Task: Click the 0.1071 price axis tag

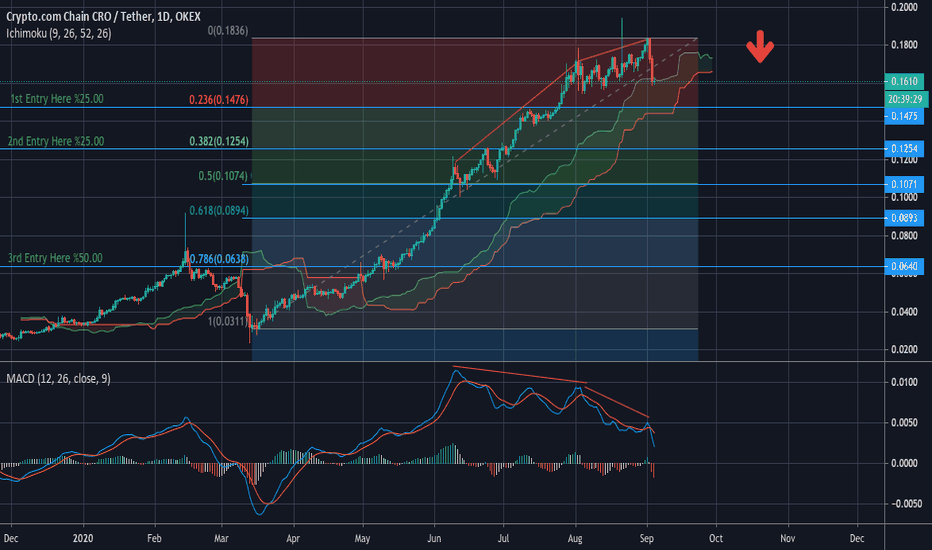Action: 904,184
